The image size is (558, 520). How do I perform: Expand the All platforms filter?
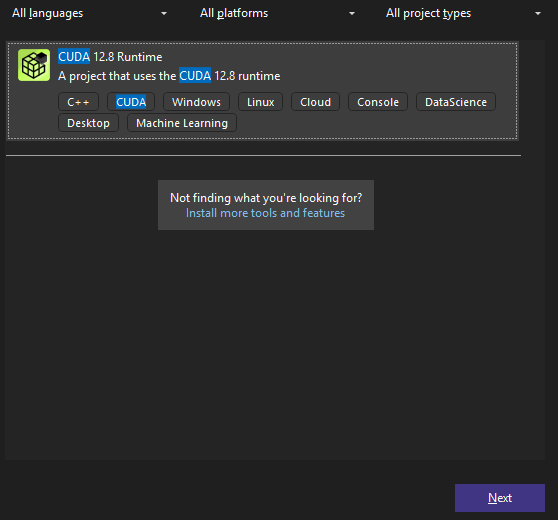click(277, 14)
